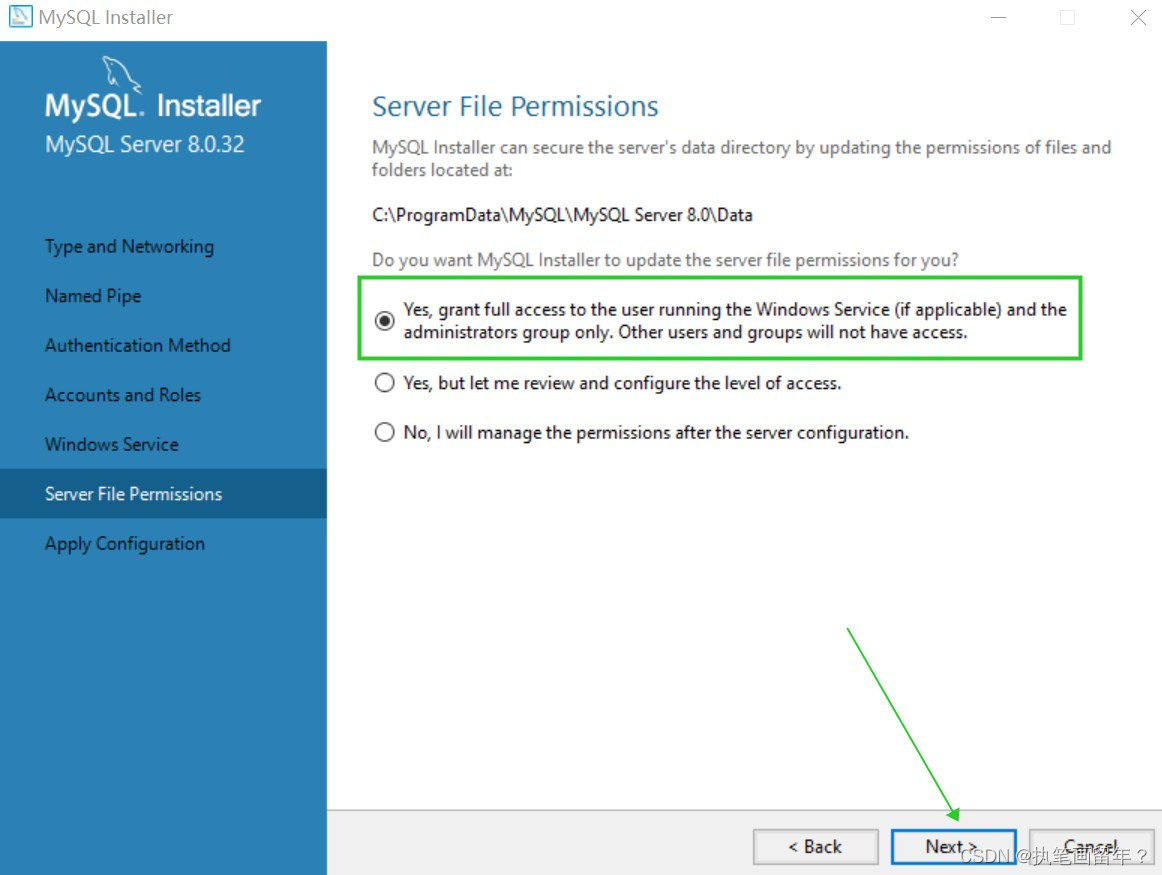Viewport: 1162px width, 875px height.
Task: Click the Cancel button
Action: [1091, 847]
